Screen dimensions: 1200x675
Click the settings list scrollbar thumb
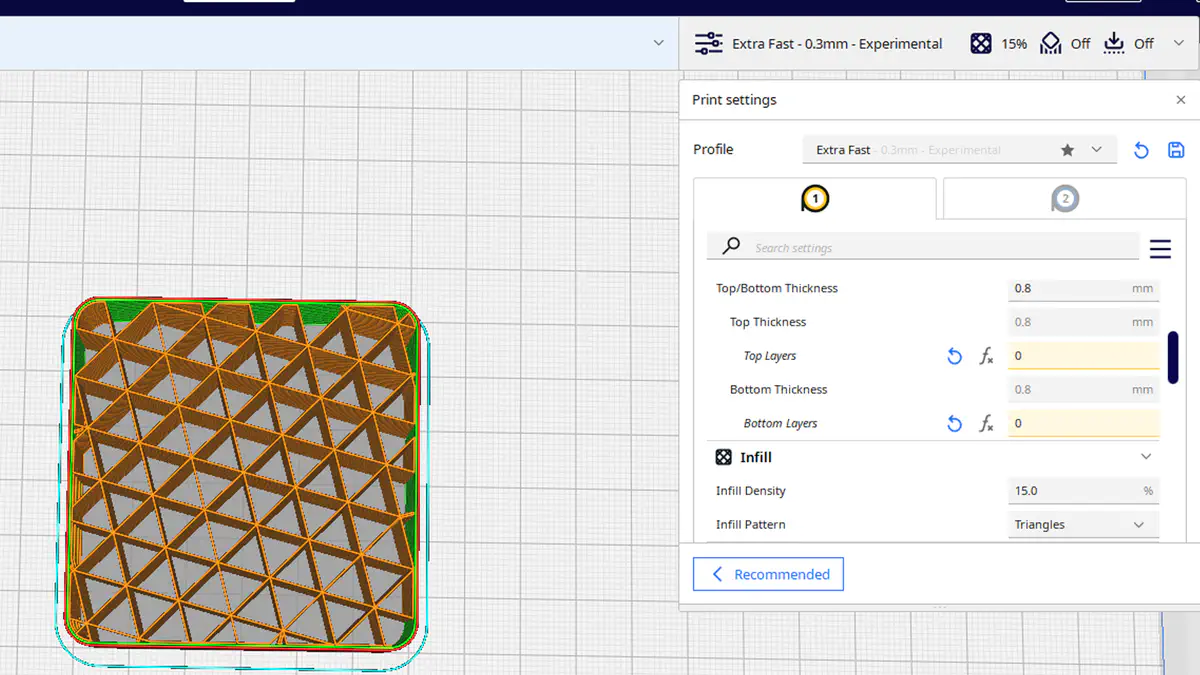click(x=1173, y=357)
